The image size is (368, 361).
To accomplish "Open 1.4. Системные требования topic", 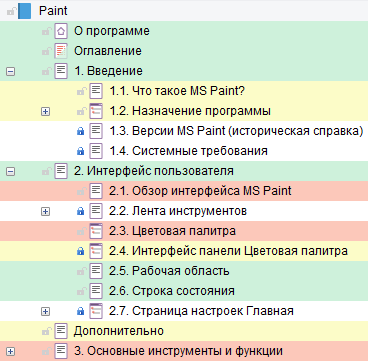I will click(x=188, y=151).
